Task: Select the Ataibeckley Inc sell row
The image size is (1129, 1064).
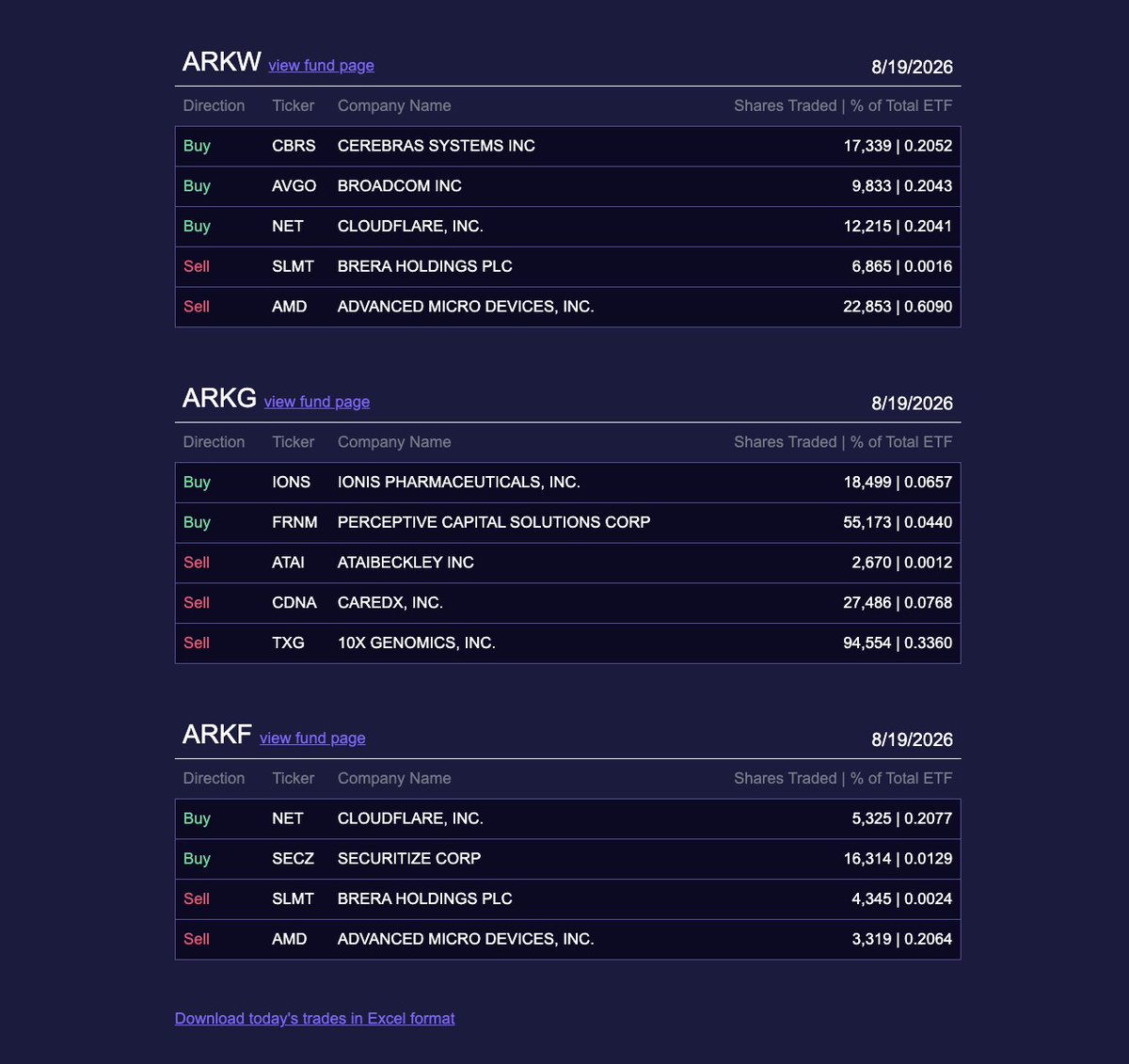Action: pos(567,563)
